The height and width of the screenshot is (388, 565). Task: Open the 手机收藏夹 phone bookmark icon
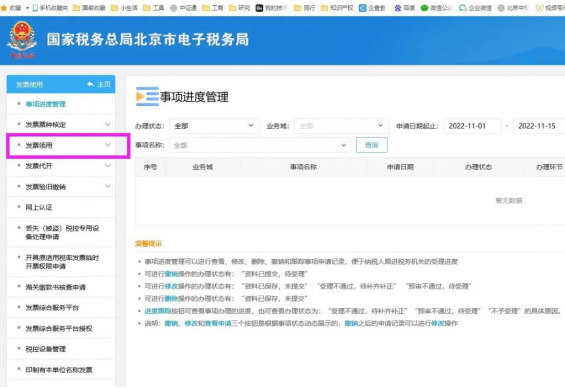(x=35, y=8)
